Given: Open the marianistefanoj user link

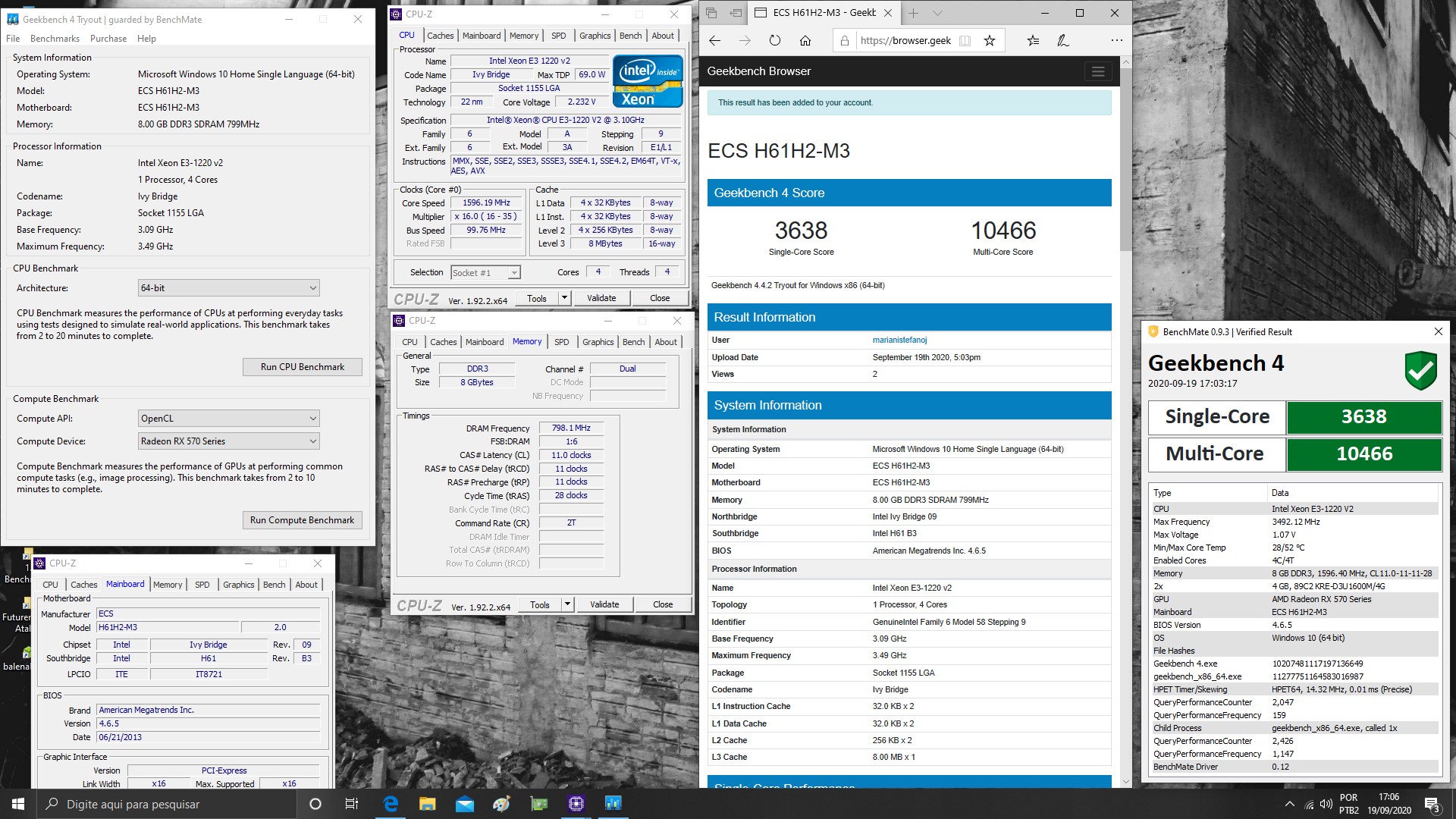Looking at the screenshot, I should [899, 340].
